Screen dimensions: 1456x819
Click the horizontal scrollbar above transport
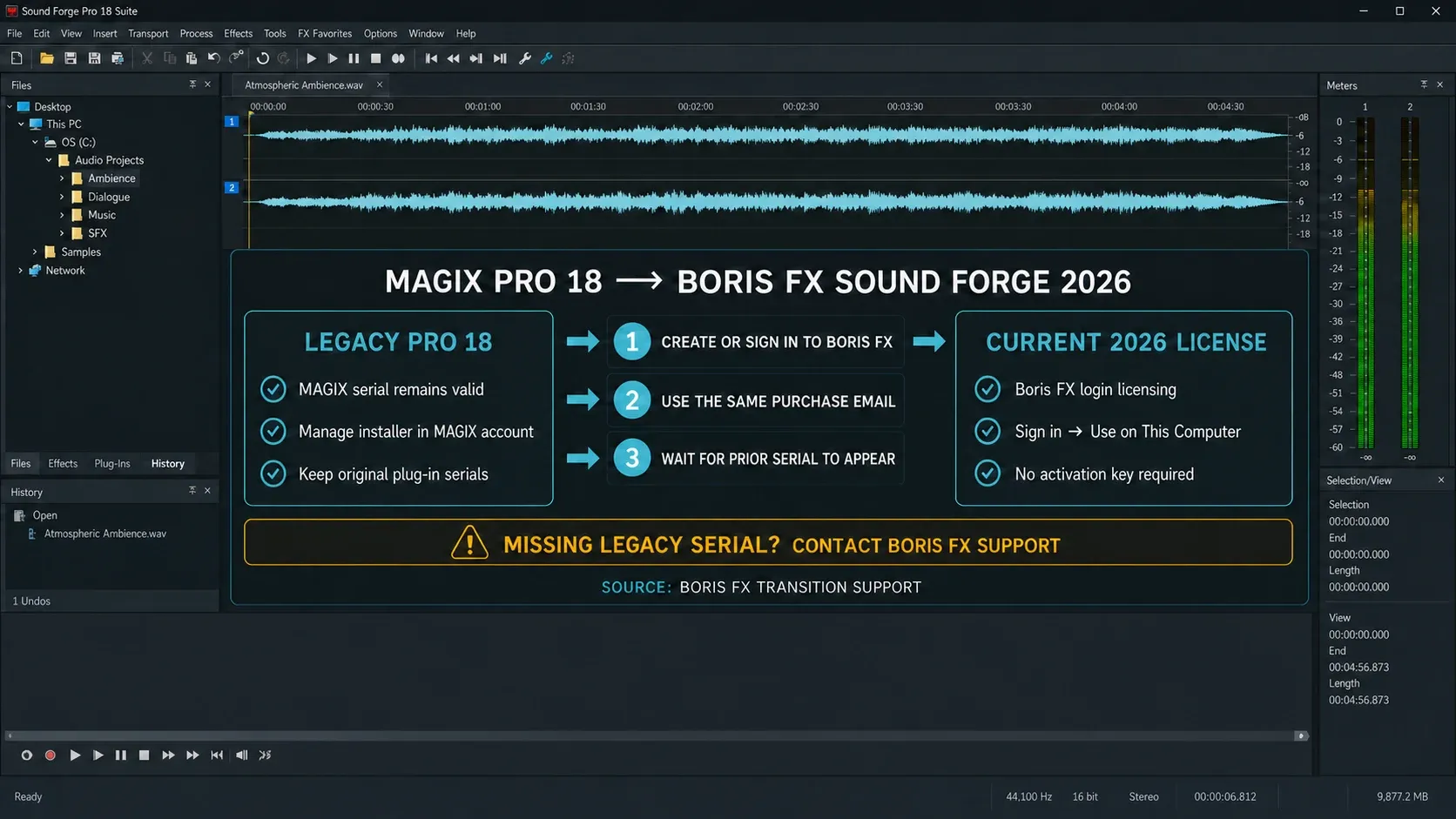657,736
